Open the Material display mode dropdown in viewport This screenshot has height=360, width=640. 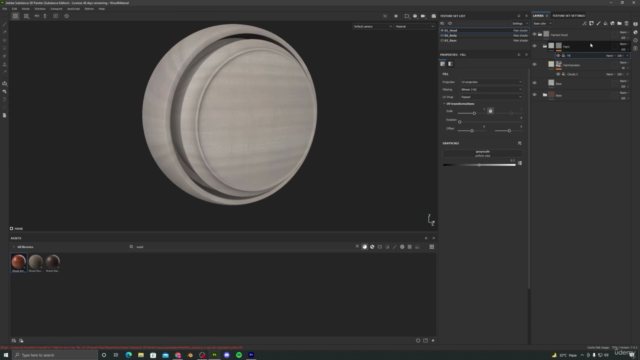[x=415, y=27]
